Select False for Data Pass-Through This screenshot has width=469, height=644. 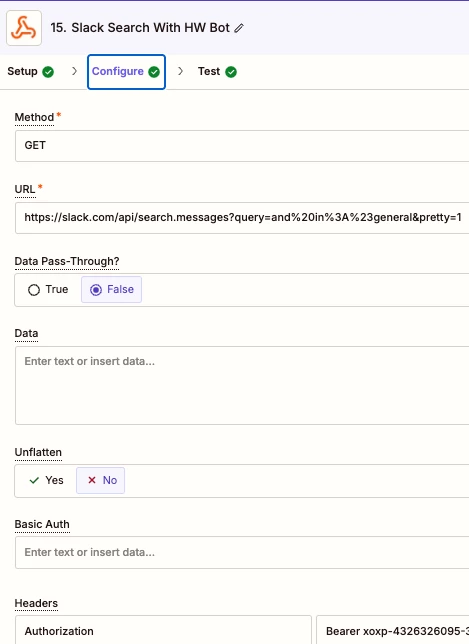[x=111, y=290]
